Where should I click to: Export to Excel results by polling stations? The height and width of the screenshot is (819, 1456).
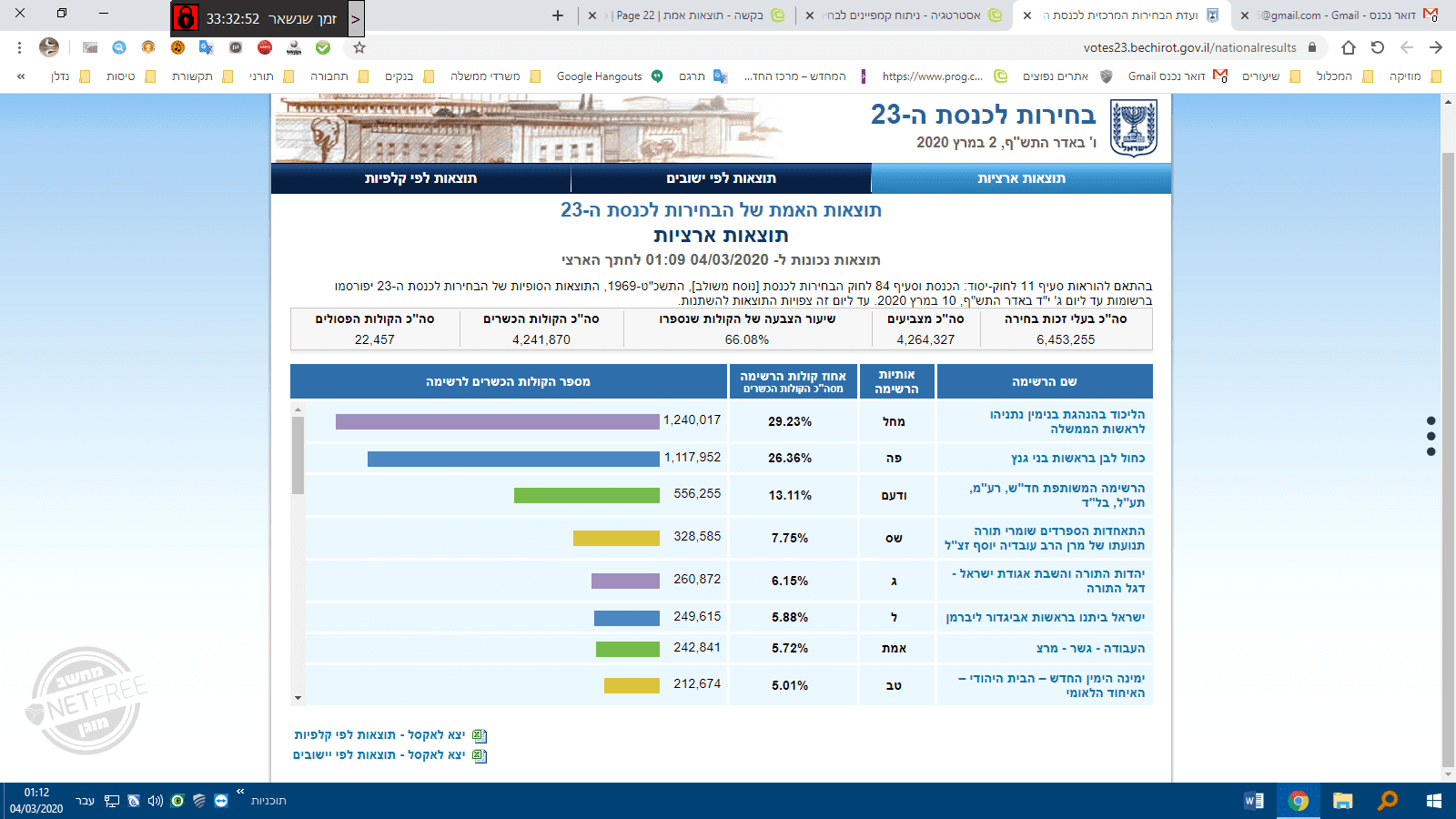[379, 734]
